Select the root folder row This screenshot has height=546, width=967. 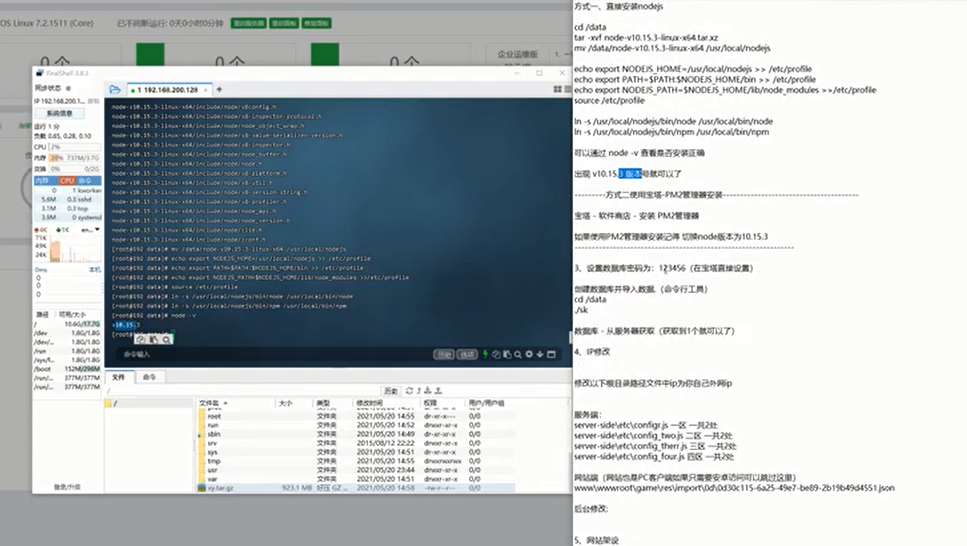pos(356,416)
